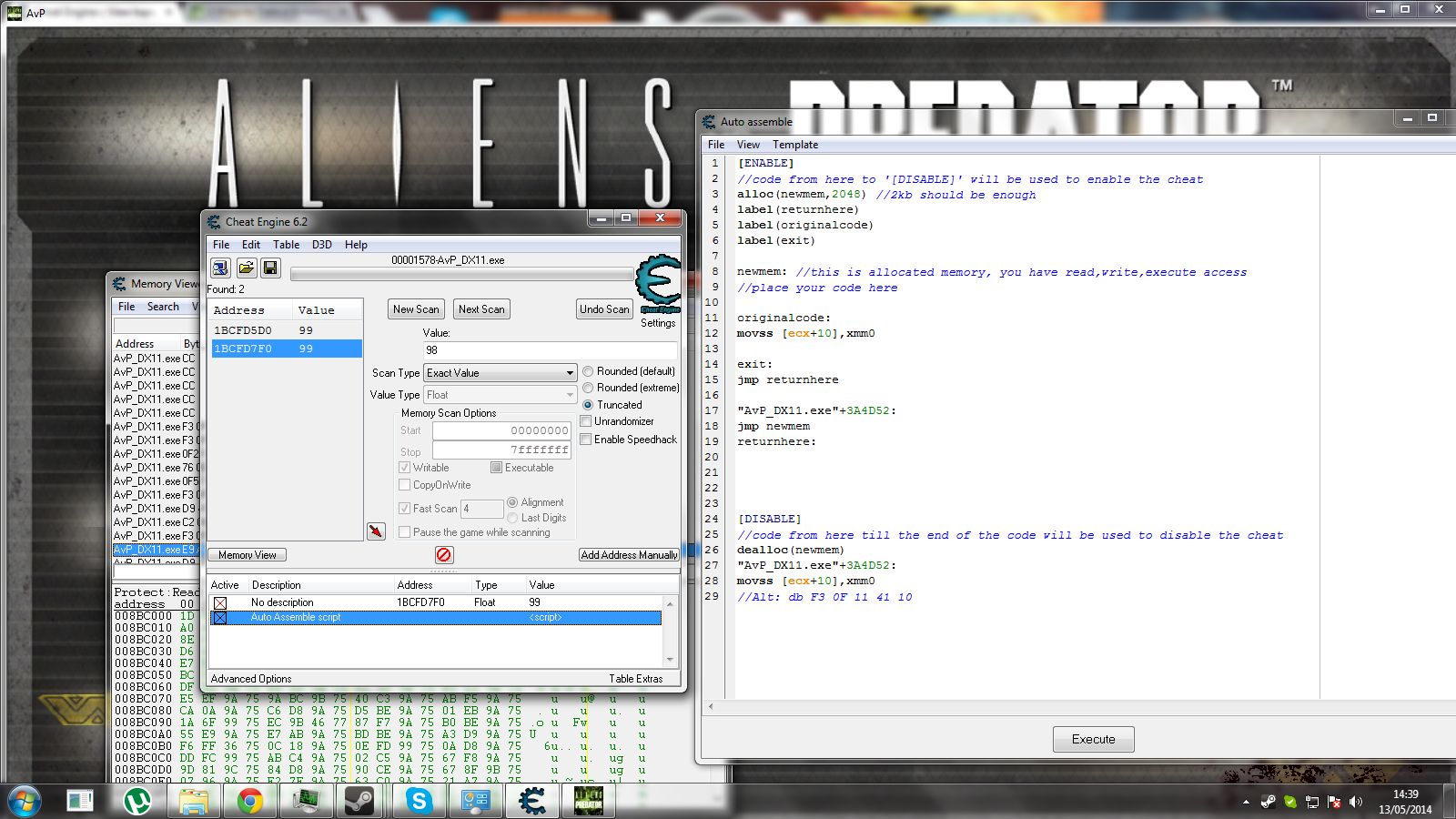The image size is (1456, 819).
Task: Open File menu in Auto assemble window
Action: pos(716,145)
